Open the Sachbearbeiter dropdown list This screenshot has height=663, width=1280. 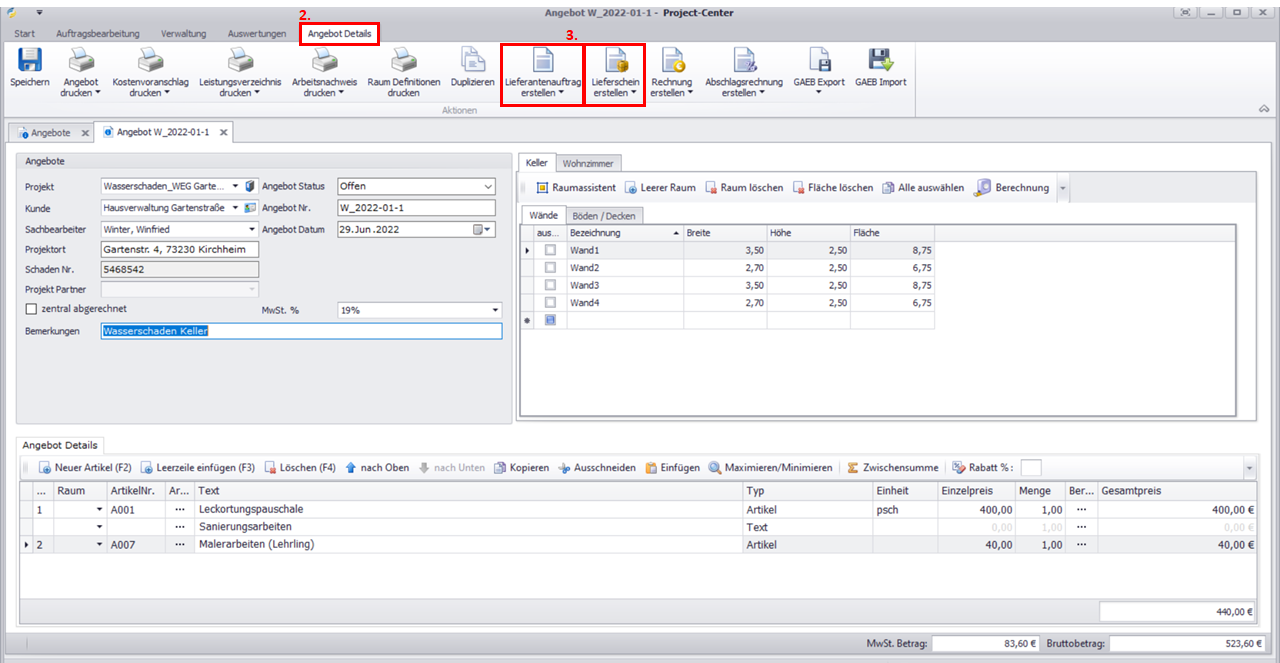click(x=251, y=229)
